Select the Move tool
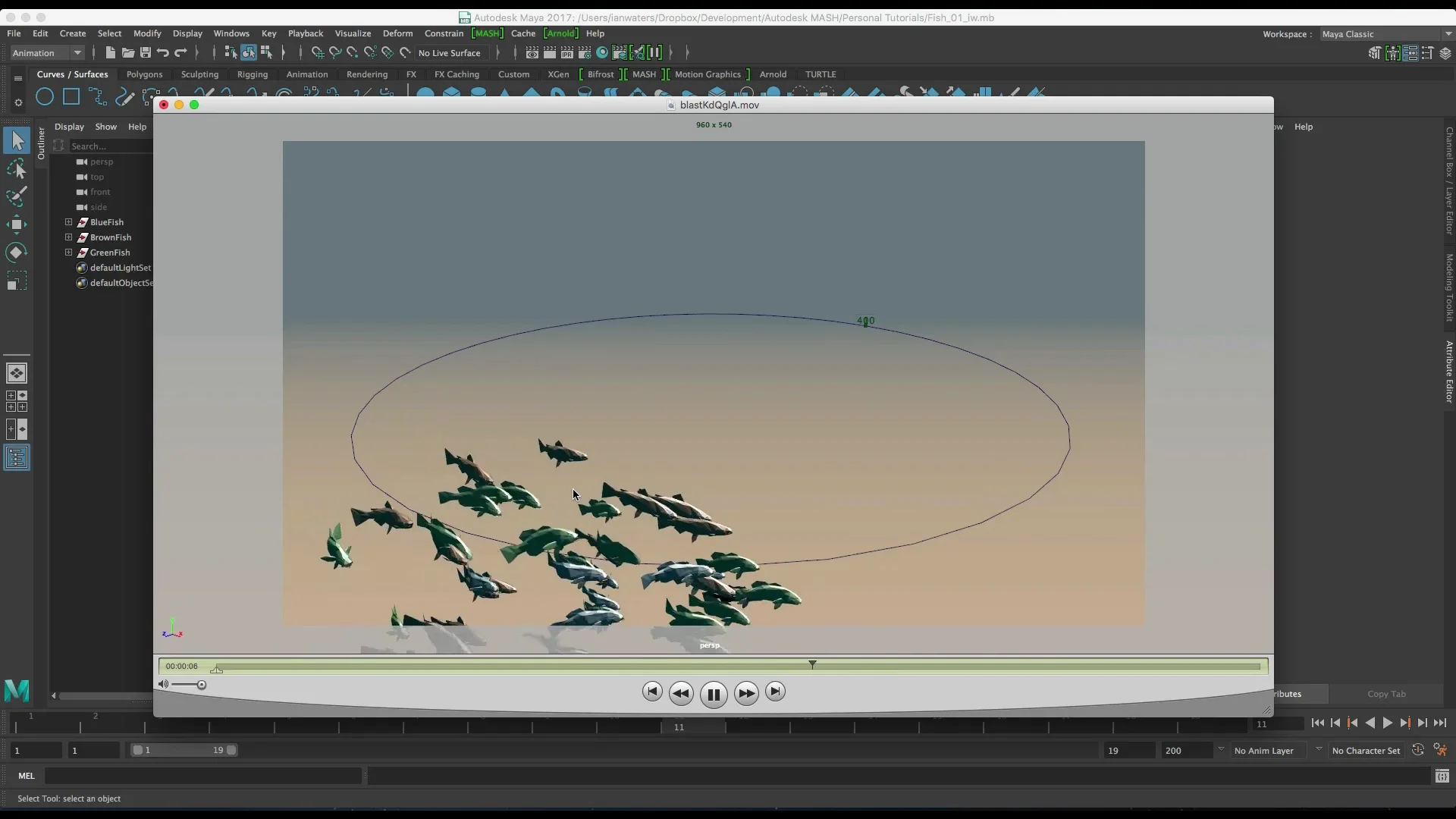Screen dimensions: 1456x819 15,224
